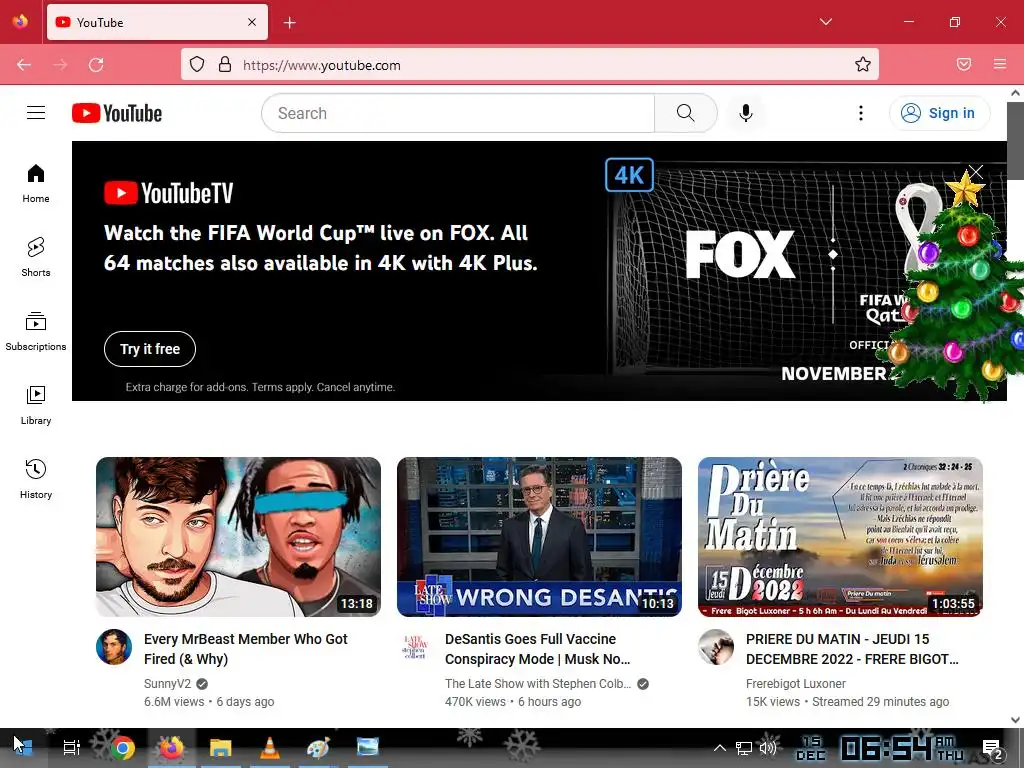Search with your voice microphone icon
Image resolution: width=1024 pixels, height=768 pixels.
(746, 113)
